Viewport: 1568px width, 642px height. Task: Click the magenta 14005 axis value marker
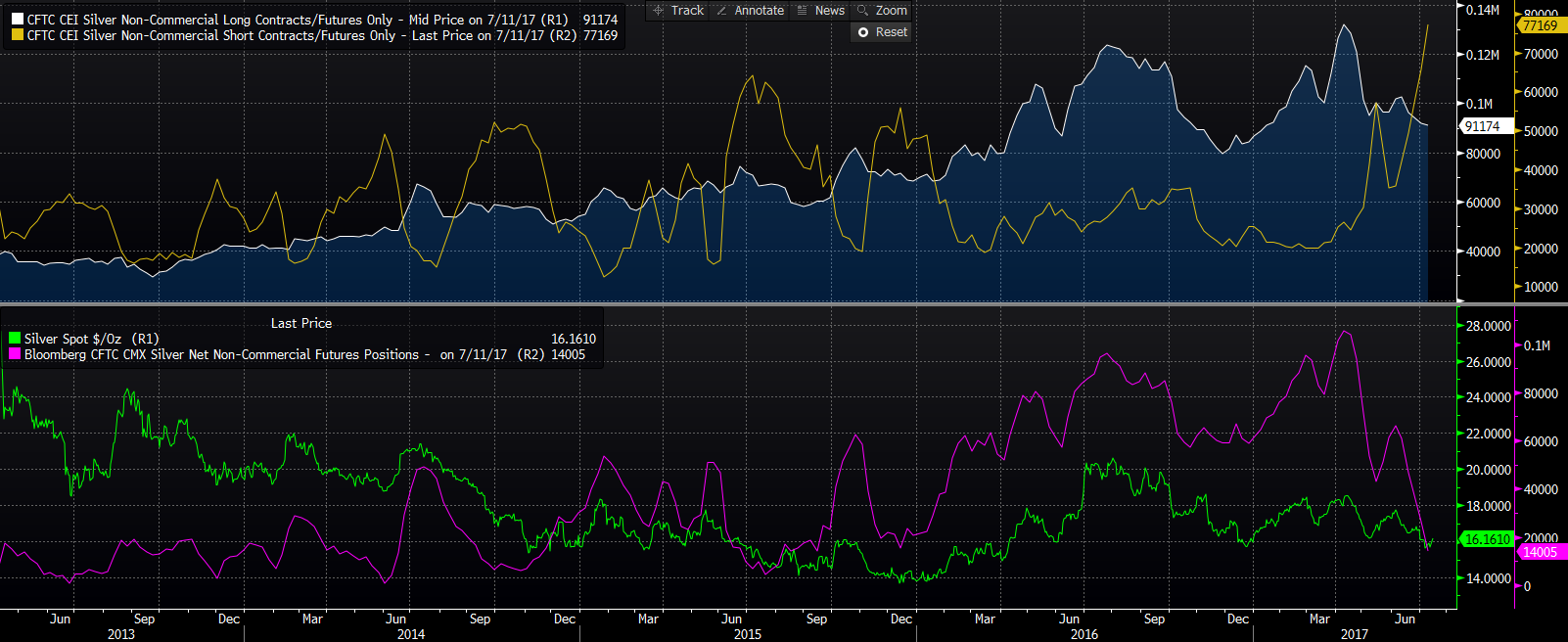click(x=1540, y=552)
